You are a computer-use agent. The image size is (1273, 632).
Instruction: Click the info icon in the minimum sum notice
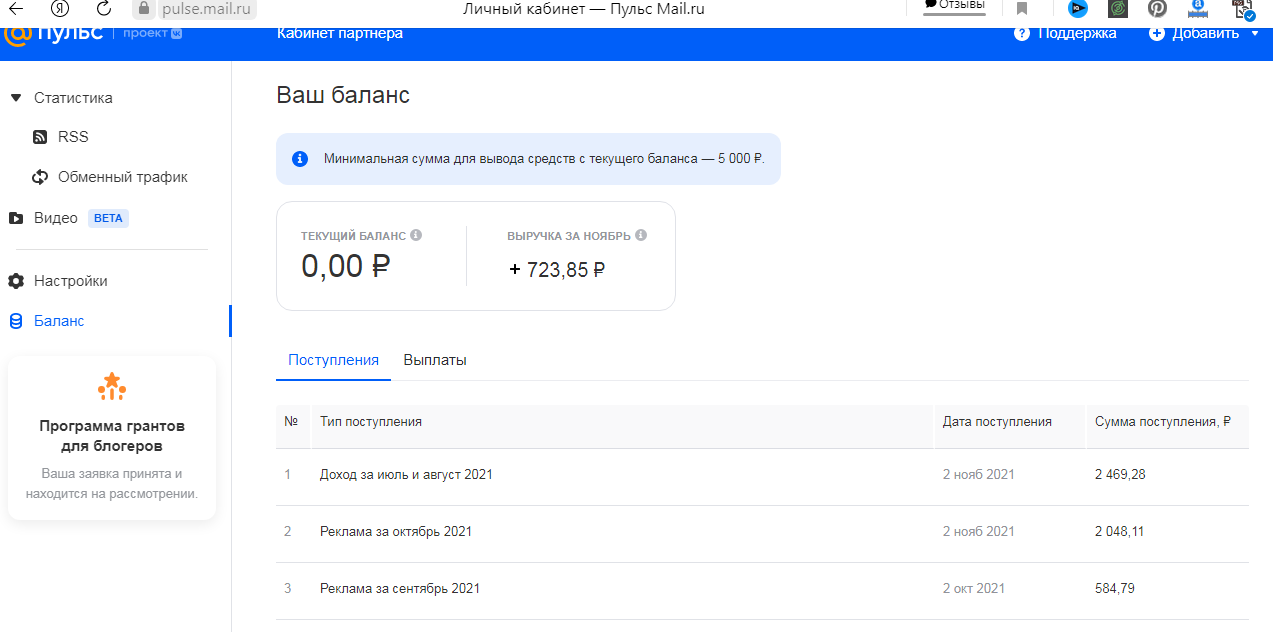[x=300, y=159]
